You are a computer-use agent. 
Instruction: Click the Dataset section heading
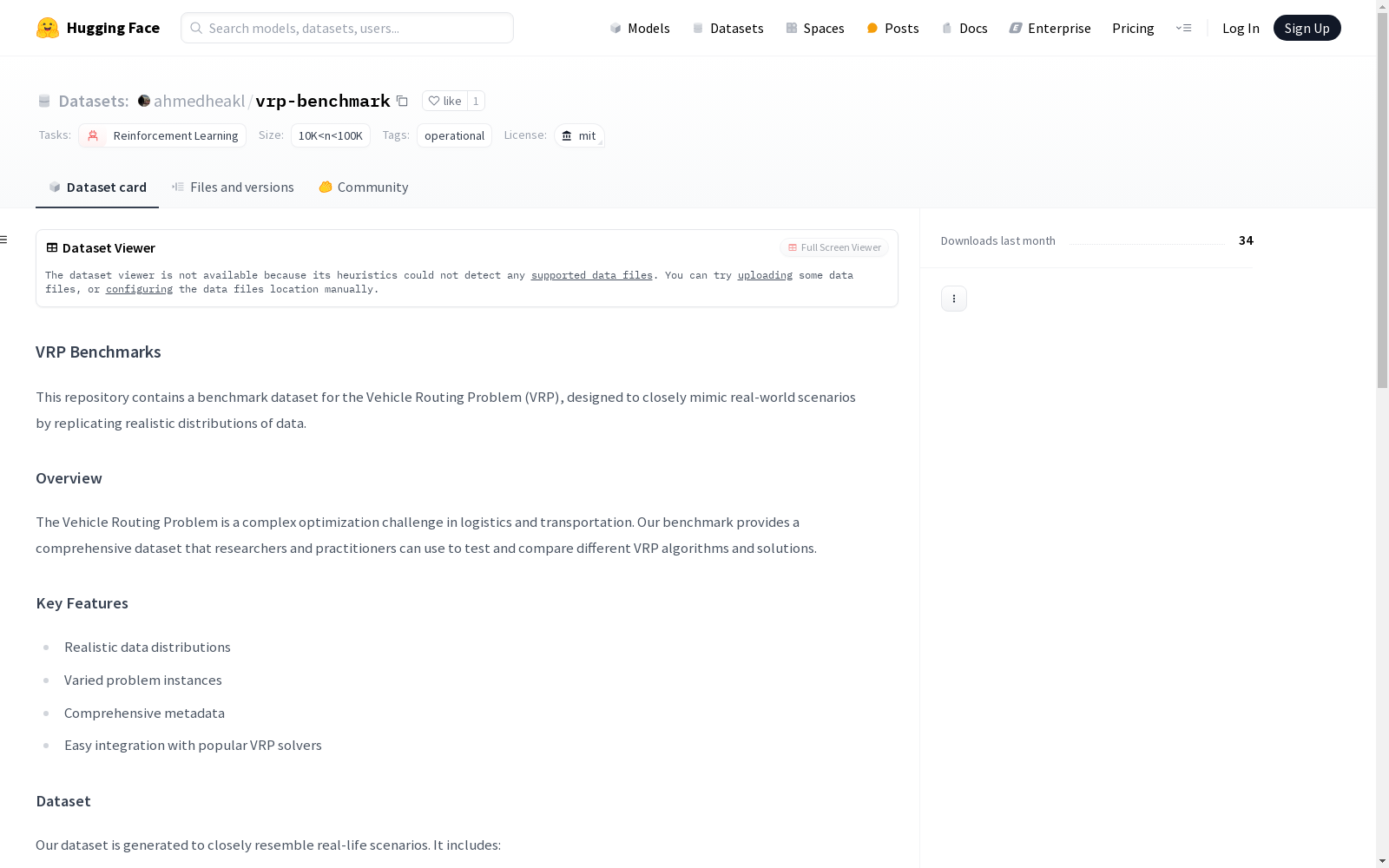[x=63, y=801]
